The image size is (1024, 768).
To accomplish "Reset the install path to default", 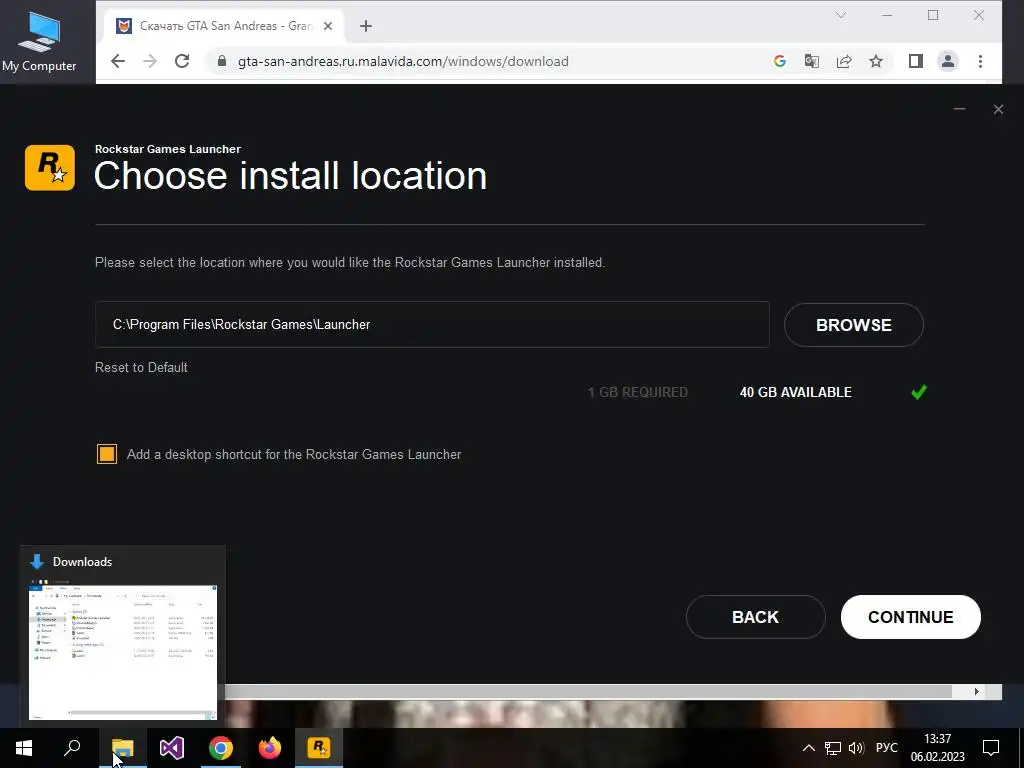I will click(x=141, y=368).
